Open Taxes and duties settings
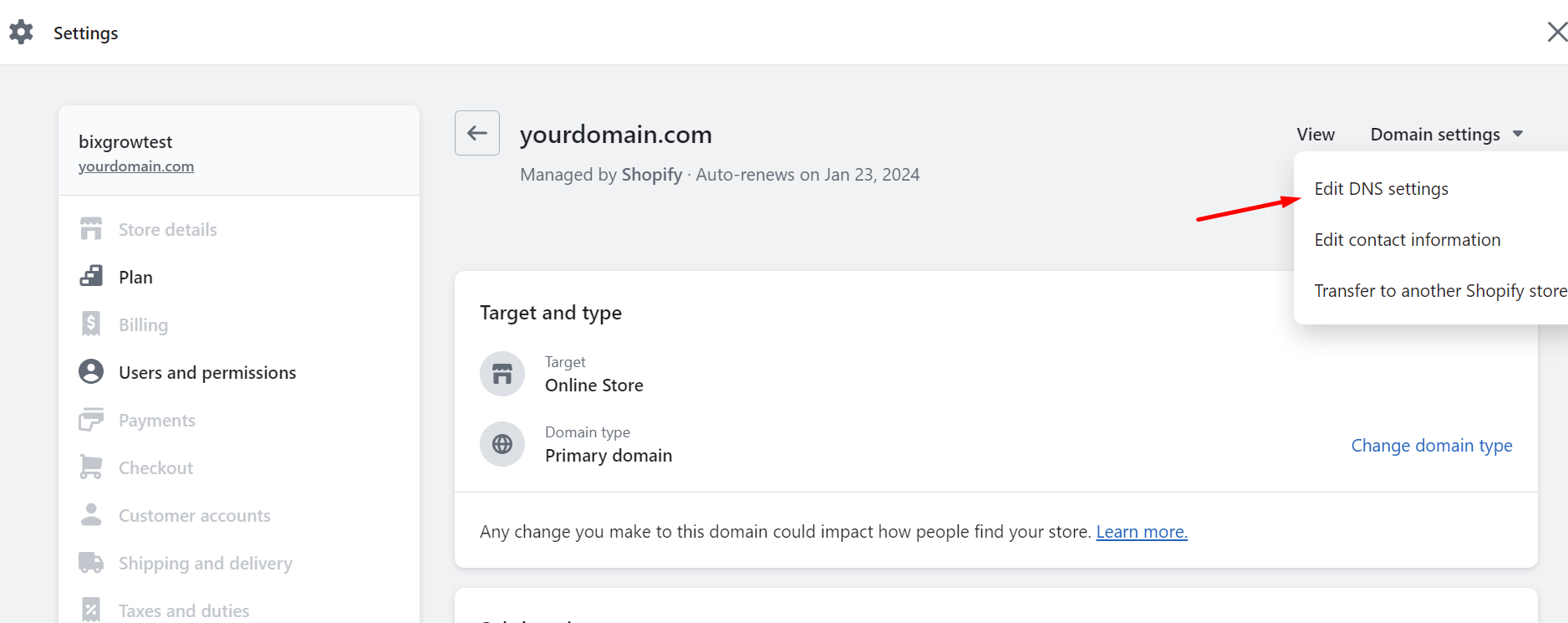 [x=184, y=610]
